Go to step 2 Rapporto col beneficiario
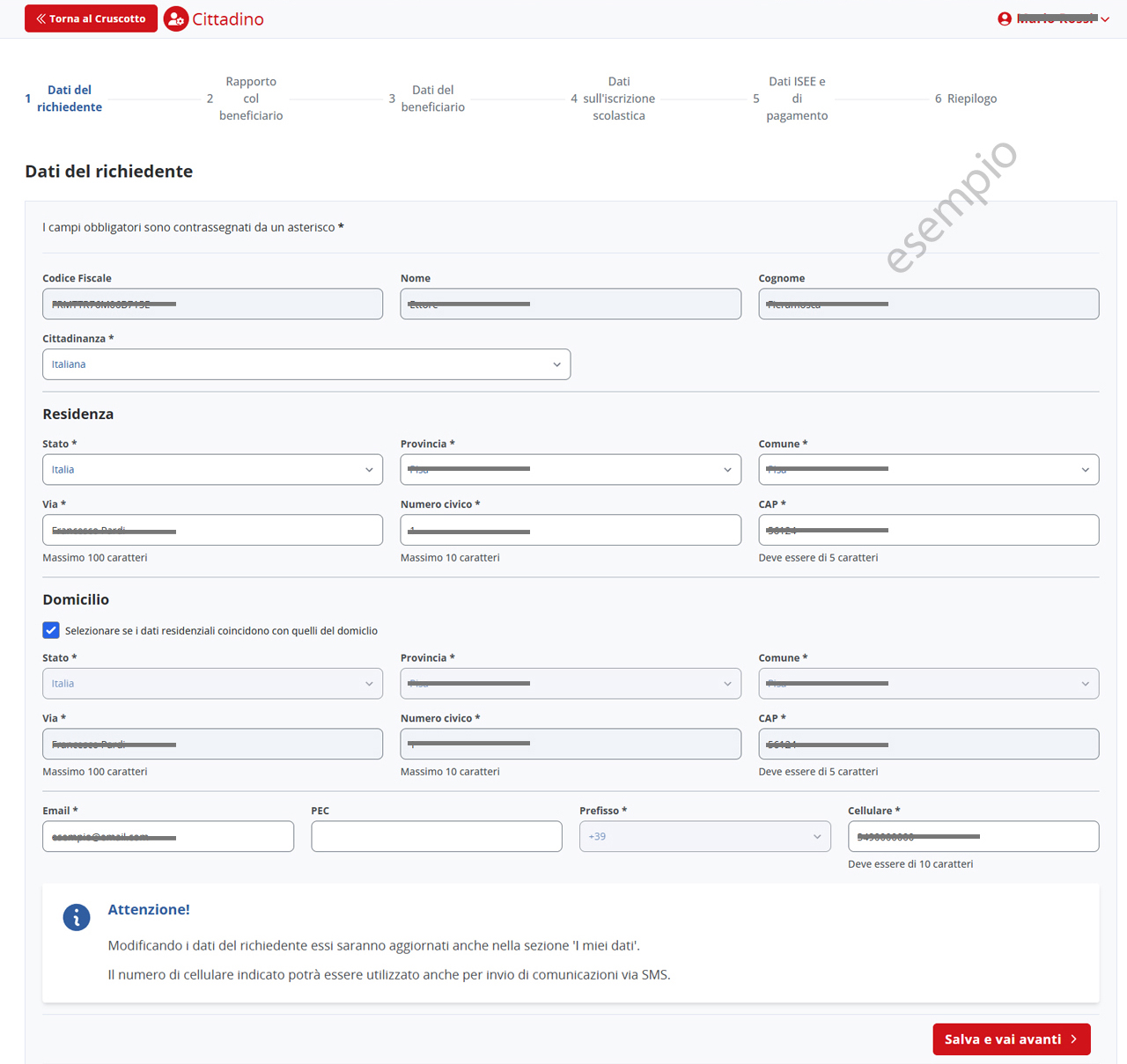The height and width of the screenshot is (1064, 1127). coord(250,99)
